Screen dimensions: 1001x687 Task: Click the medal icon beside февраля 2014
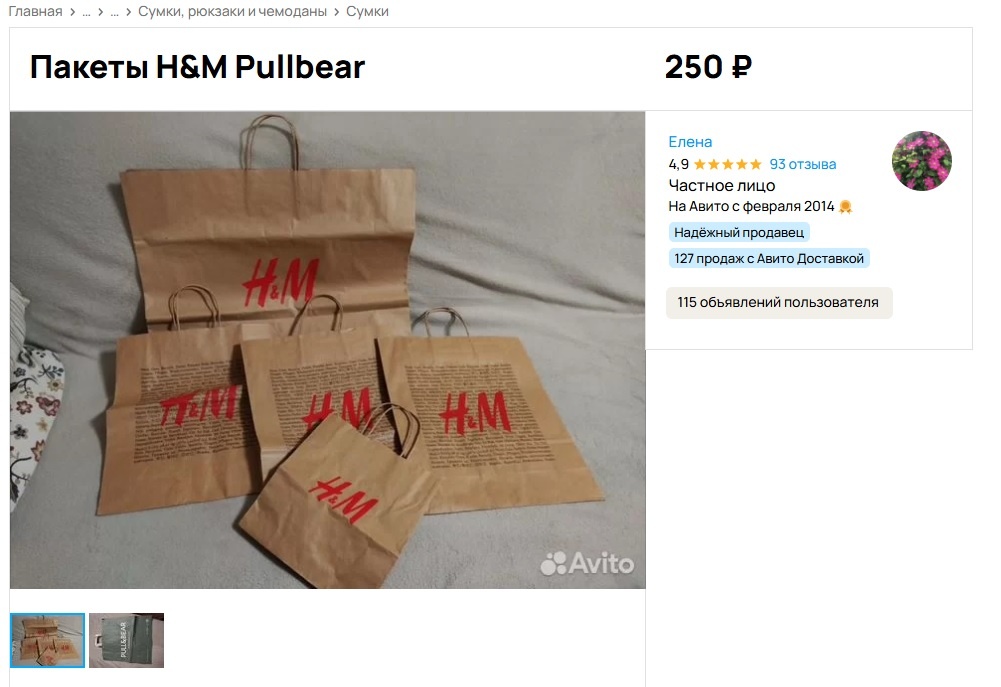coord(845,206)
